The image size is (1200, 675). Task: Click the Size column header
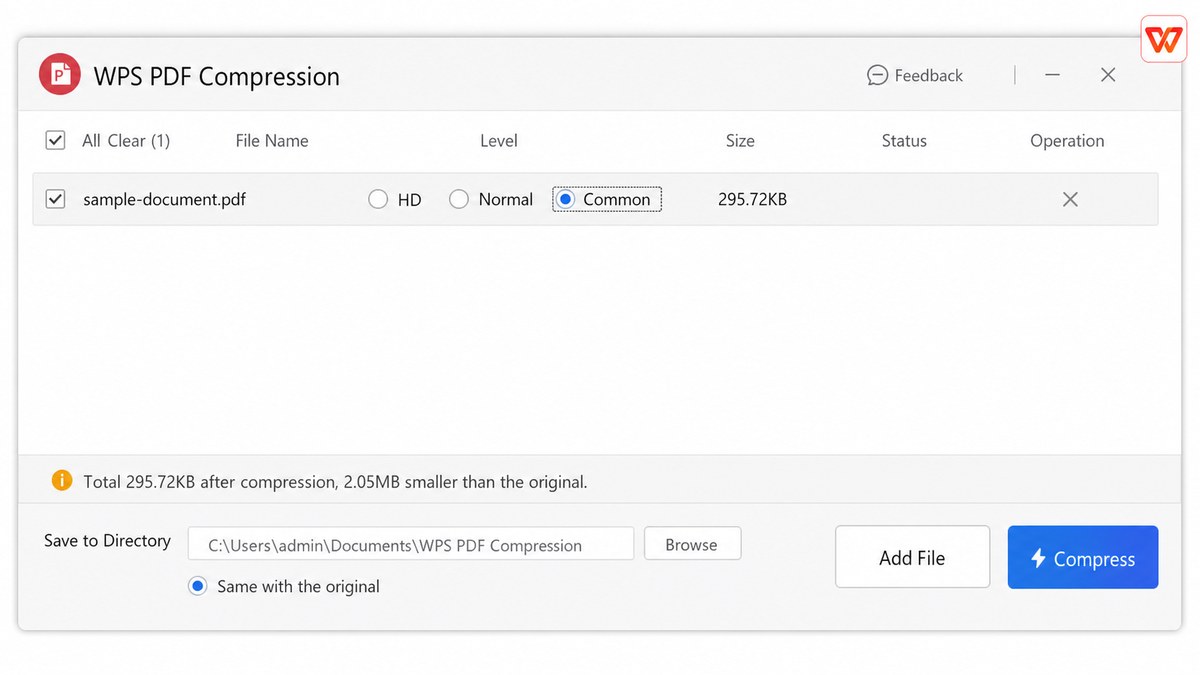click(x=740, y=141)
